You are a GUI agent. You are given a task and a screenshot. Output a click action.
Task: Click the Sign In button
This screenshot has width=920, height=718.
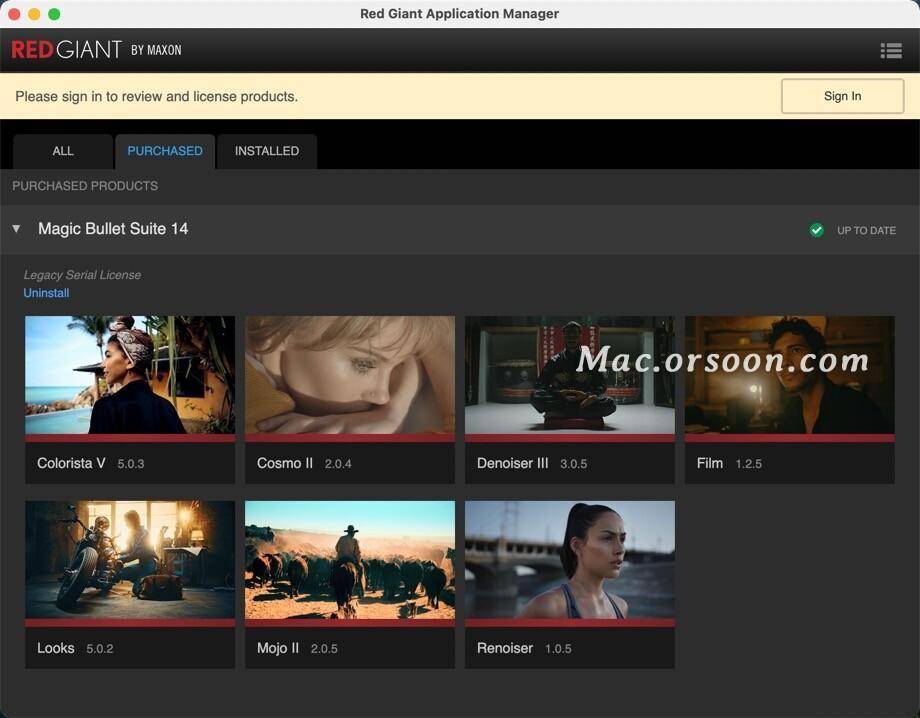pyautogui.click(x=843, y=96)
